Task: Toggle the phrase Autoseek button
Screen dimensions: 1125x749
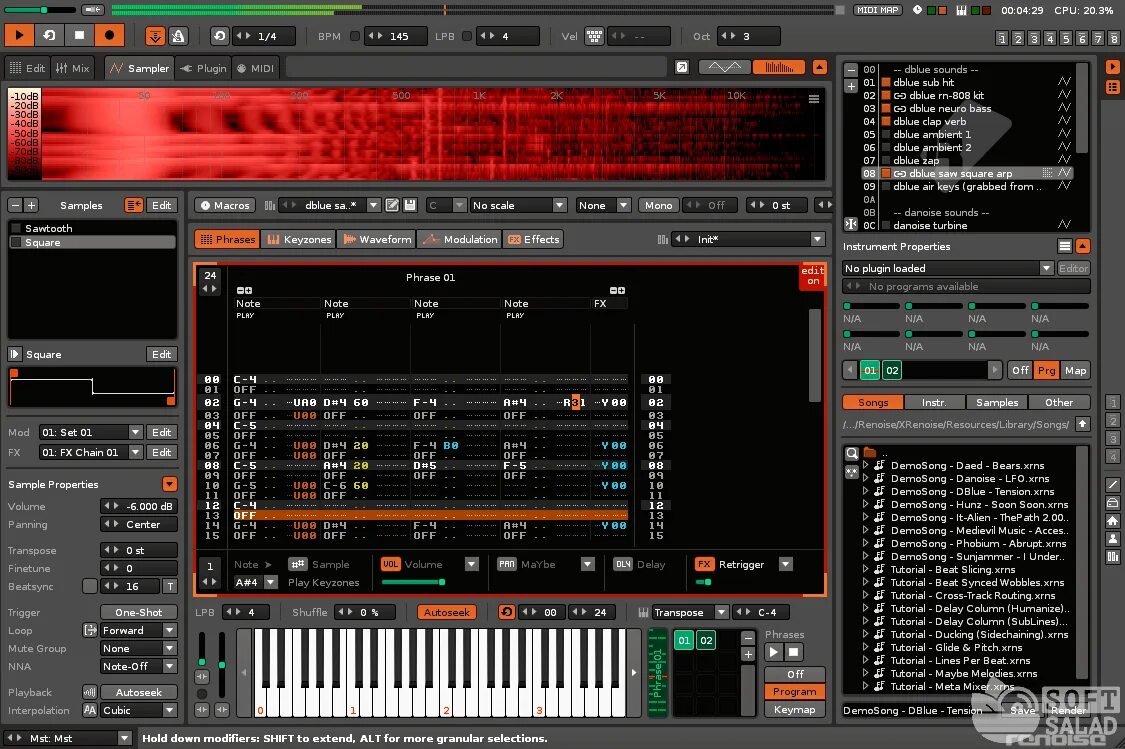Action: pos(446,613)
